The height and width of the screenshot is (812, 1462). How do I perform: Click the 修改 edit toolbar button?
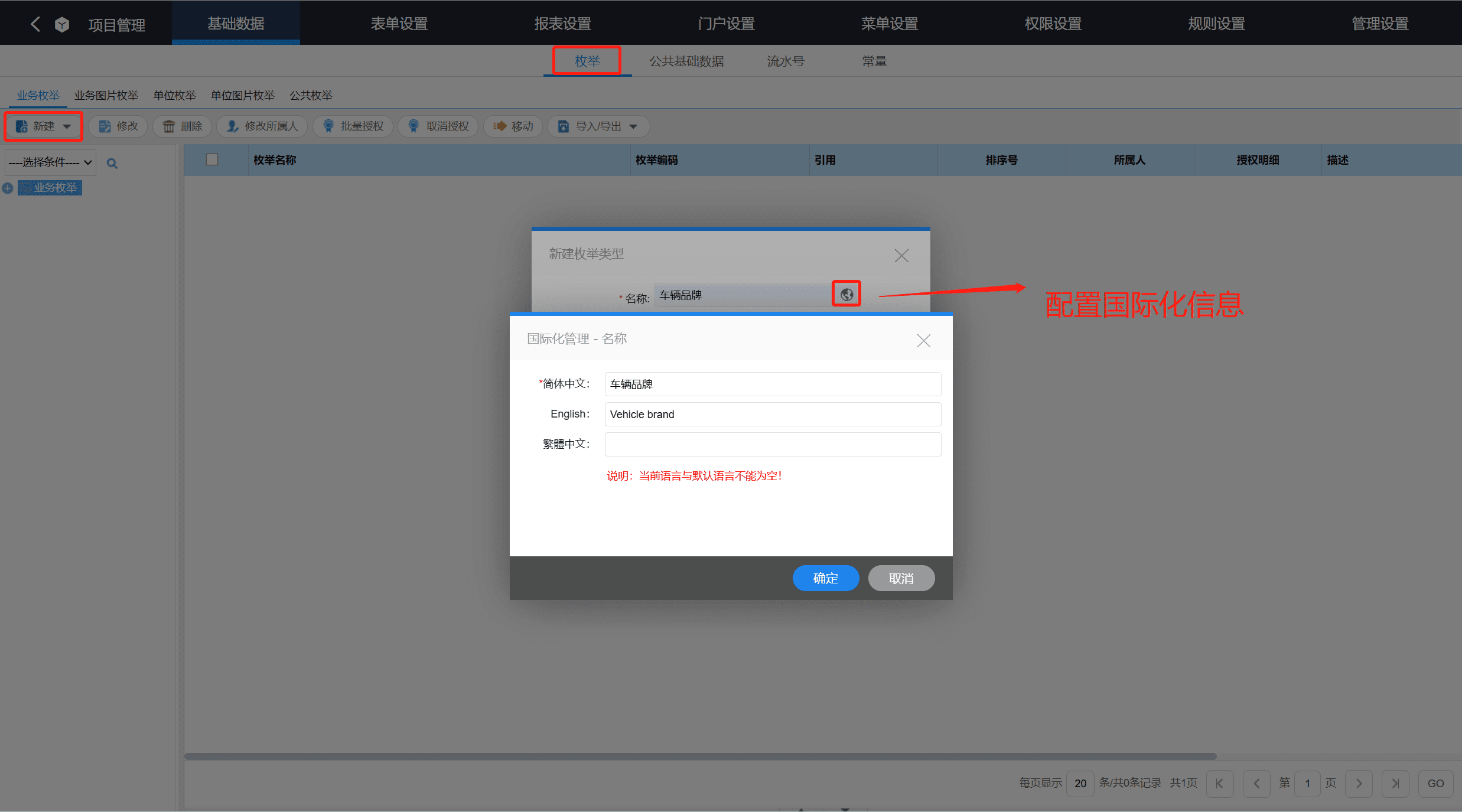(x=118, y=126)
